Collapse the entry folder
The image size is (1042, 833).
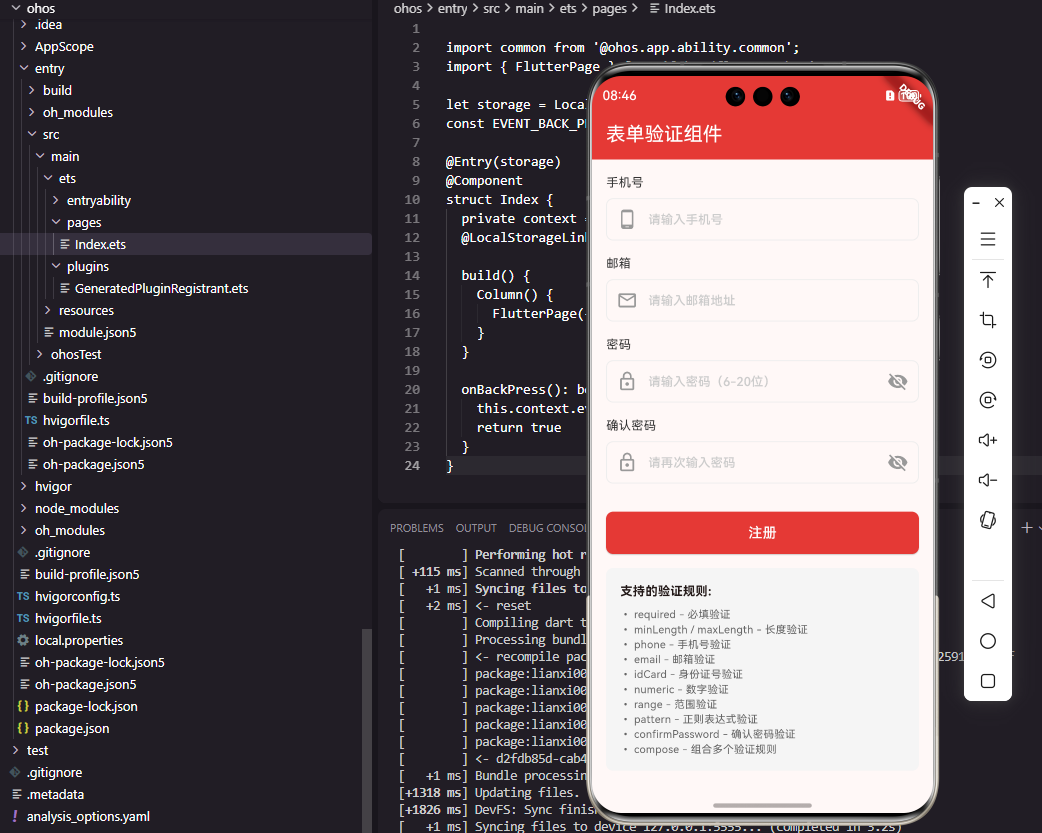click(x=24, y=68)
